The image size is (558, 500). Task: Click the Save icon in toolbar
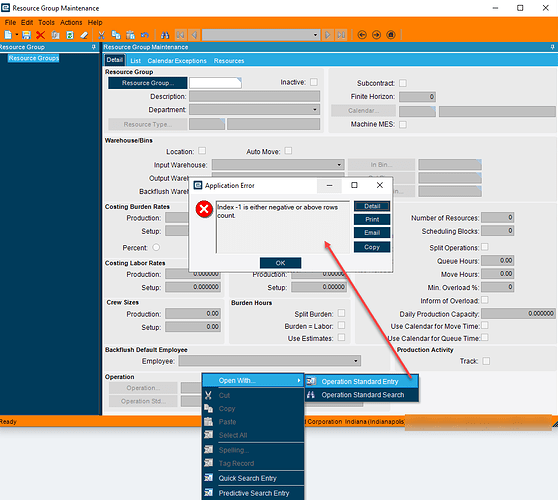point(26,35)
